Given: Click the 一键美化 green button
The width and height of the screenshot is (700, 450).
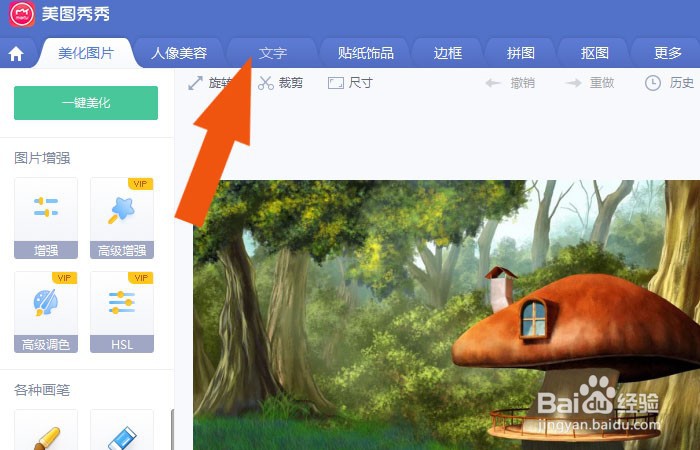Looking at the screenshot, I should click(86, 103).
